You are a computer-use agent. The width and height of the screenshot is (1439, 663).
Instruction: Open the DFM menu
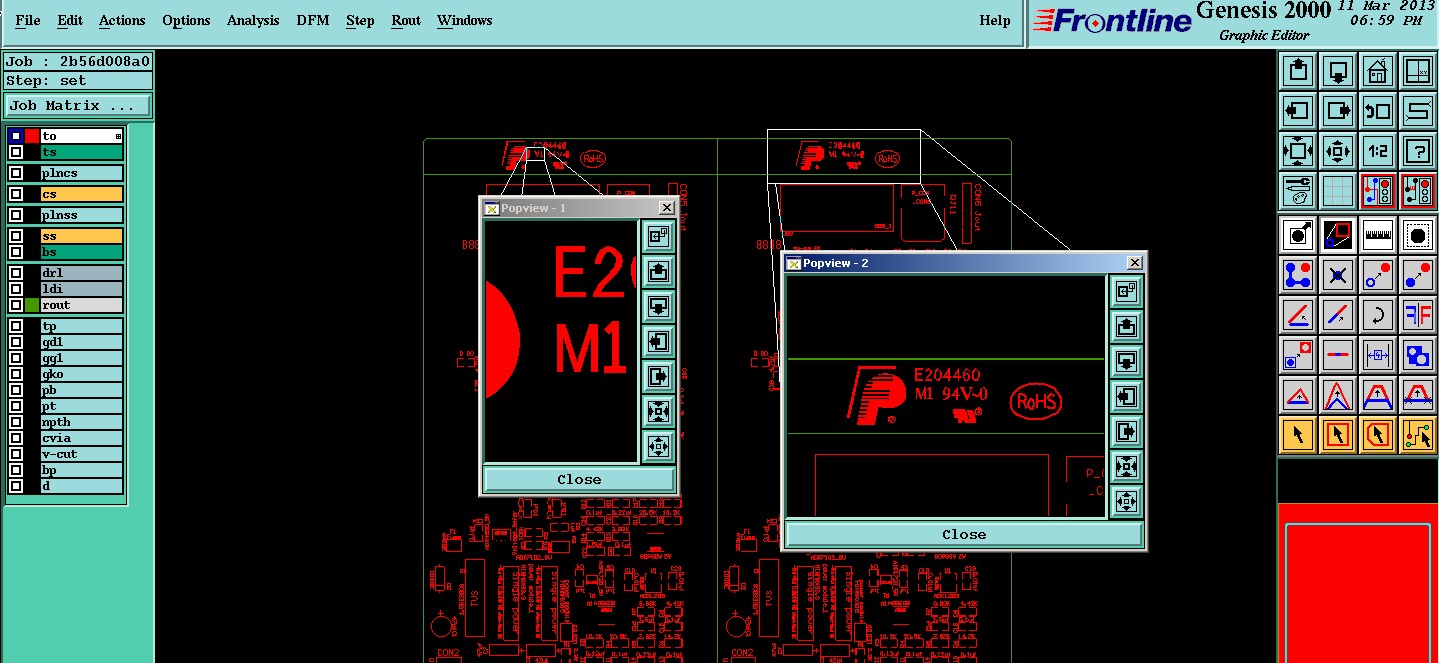(x=313, y=20)
